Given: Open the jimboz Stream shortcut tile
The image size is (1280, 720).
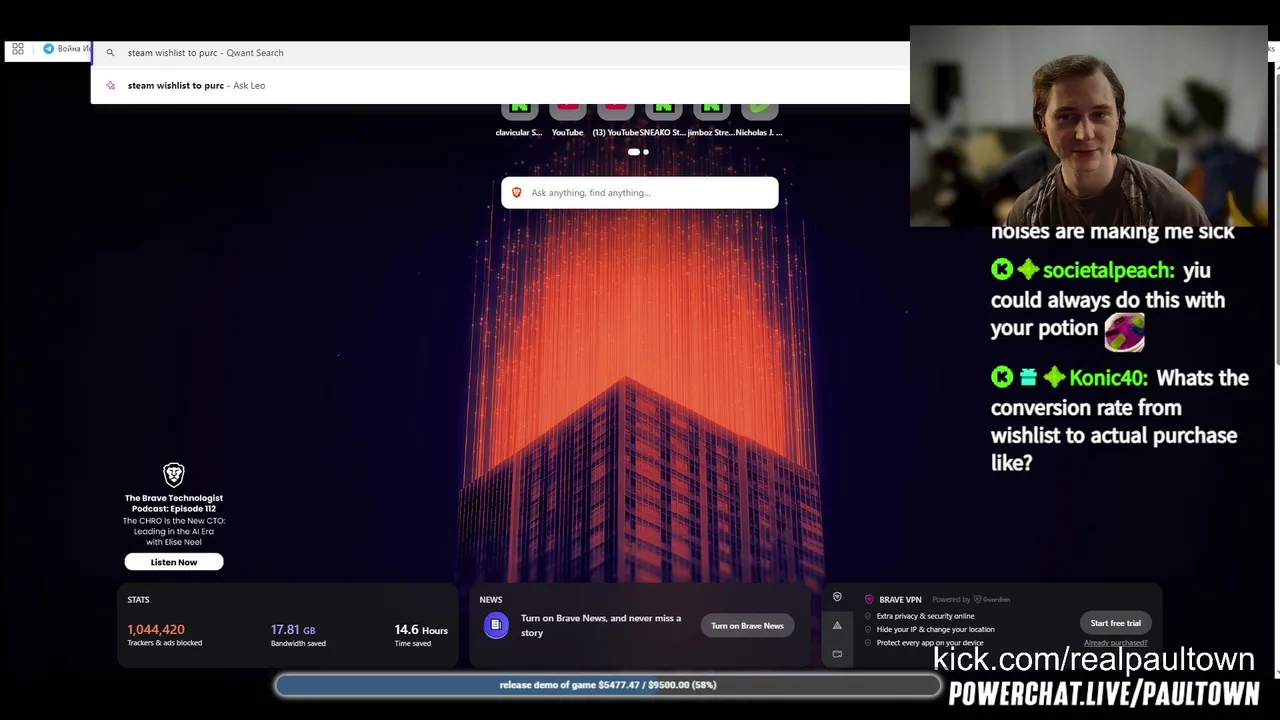Looking at the screenshot, I should click(x=711, y=119).
